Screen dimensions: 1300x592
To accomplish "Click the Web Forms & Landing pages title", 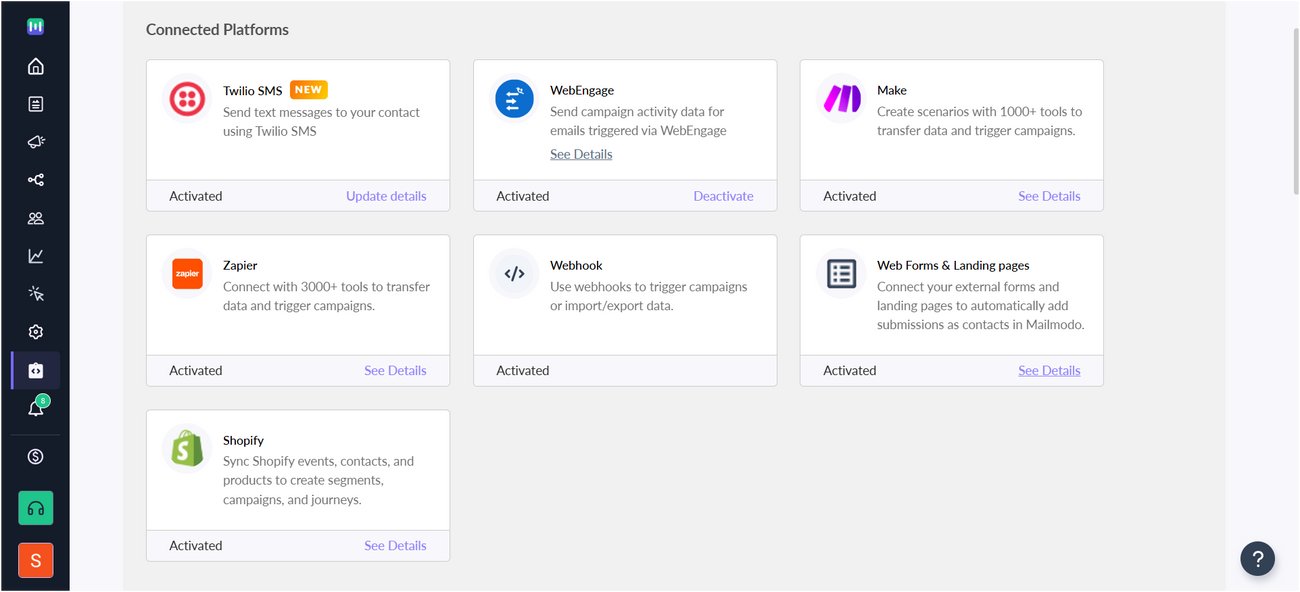I will click(953, 265).
